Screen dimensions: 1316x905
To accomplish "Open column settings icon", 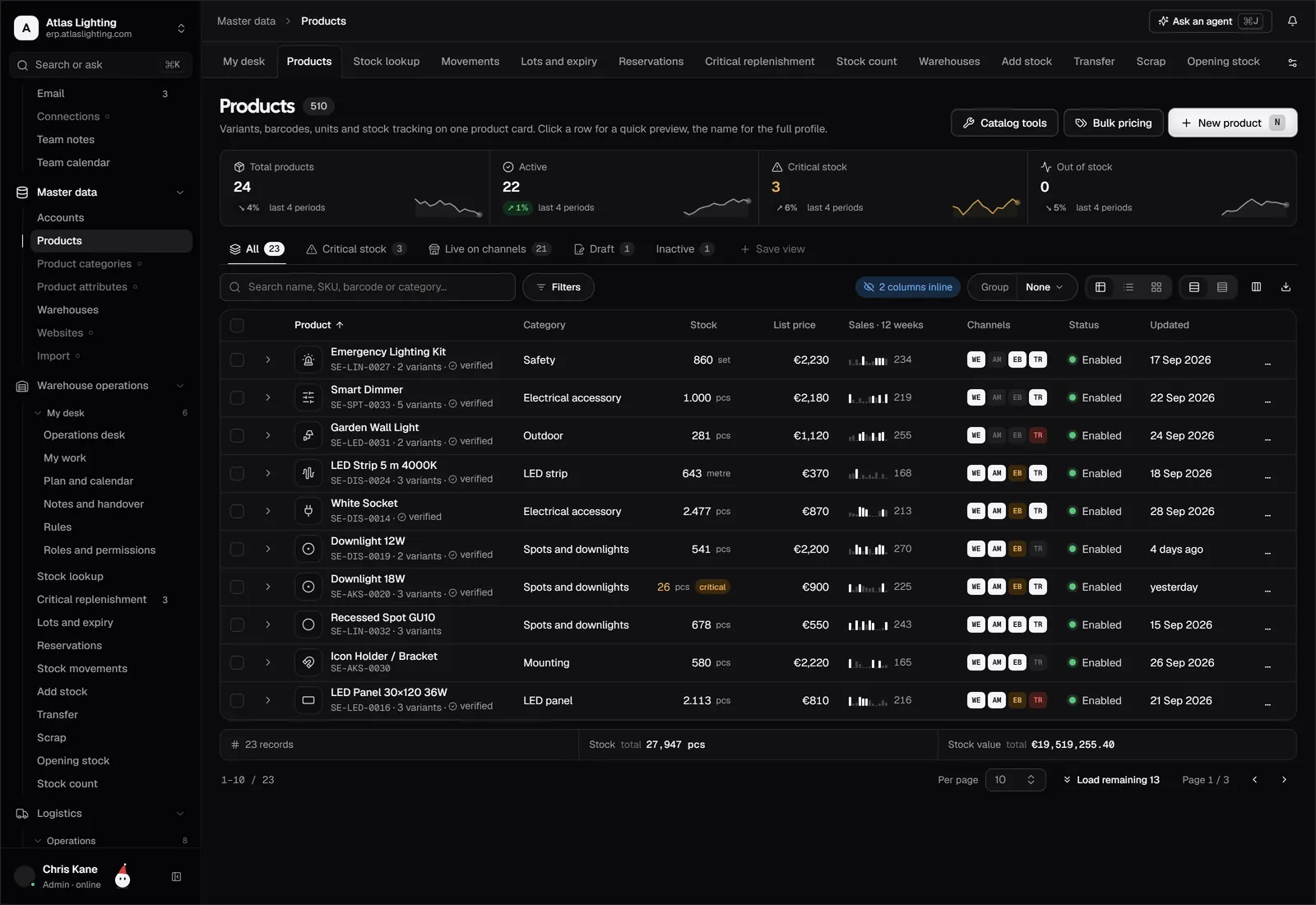I will tap(1256, 287).
